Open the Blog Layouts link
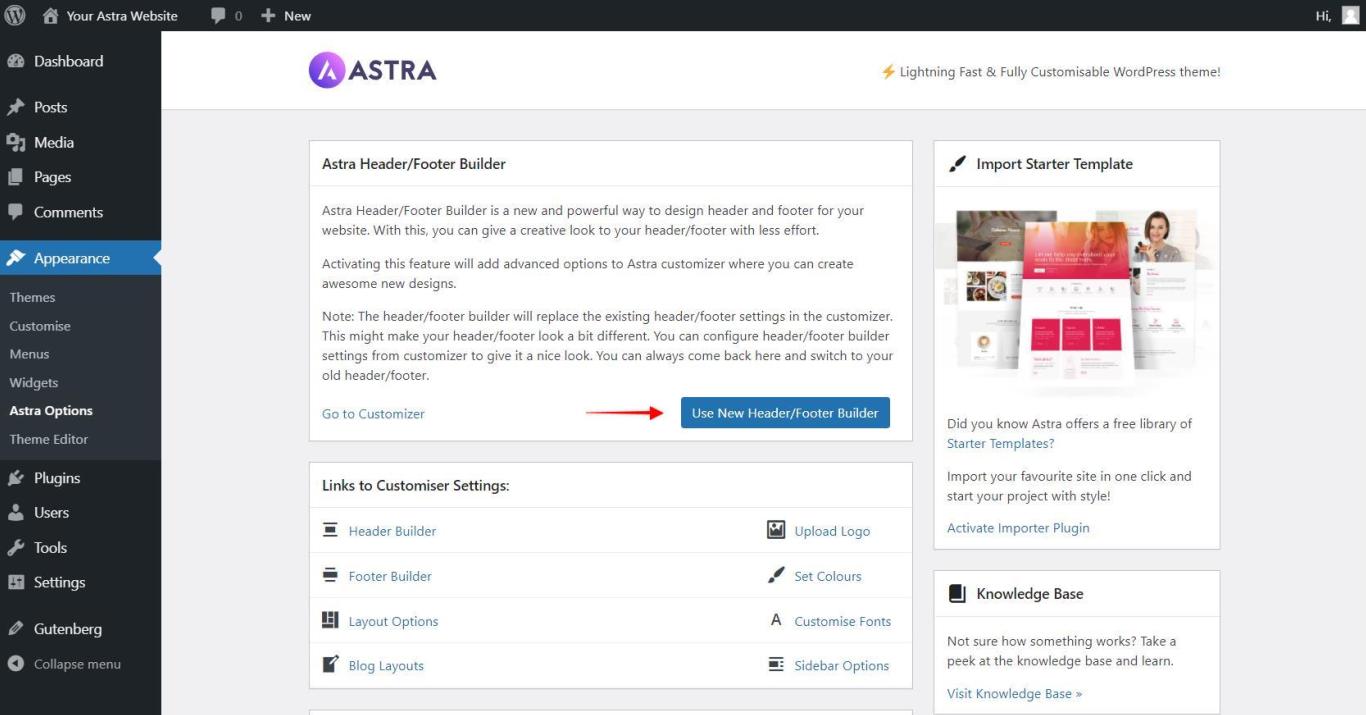Screen dimensions: 1366x715 [x=386, y=666]
